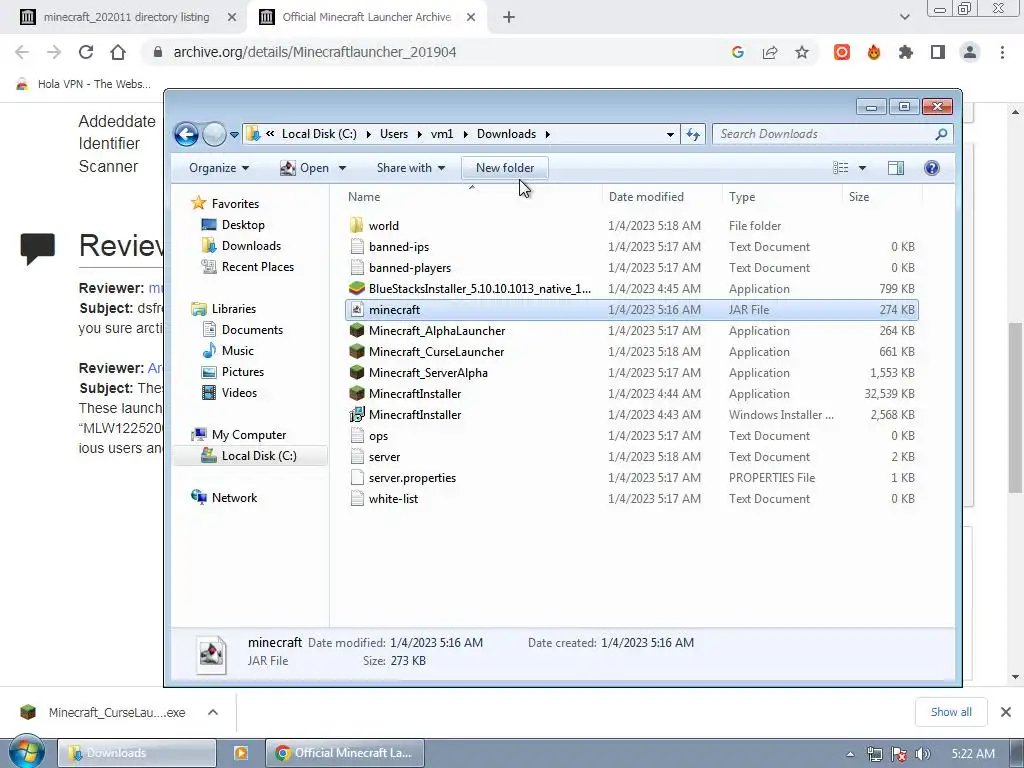Open the Chrome extensions puzzle icon
Screen dimensions: 1024x768
pos(905,52)
